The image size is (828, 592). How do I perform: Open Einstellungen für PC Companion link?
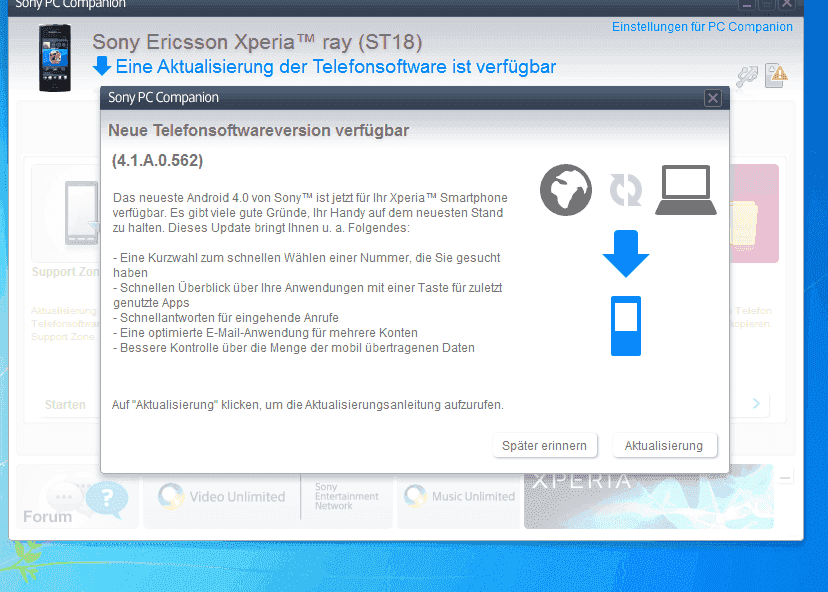coord(702,26)
